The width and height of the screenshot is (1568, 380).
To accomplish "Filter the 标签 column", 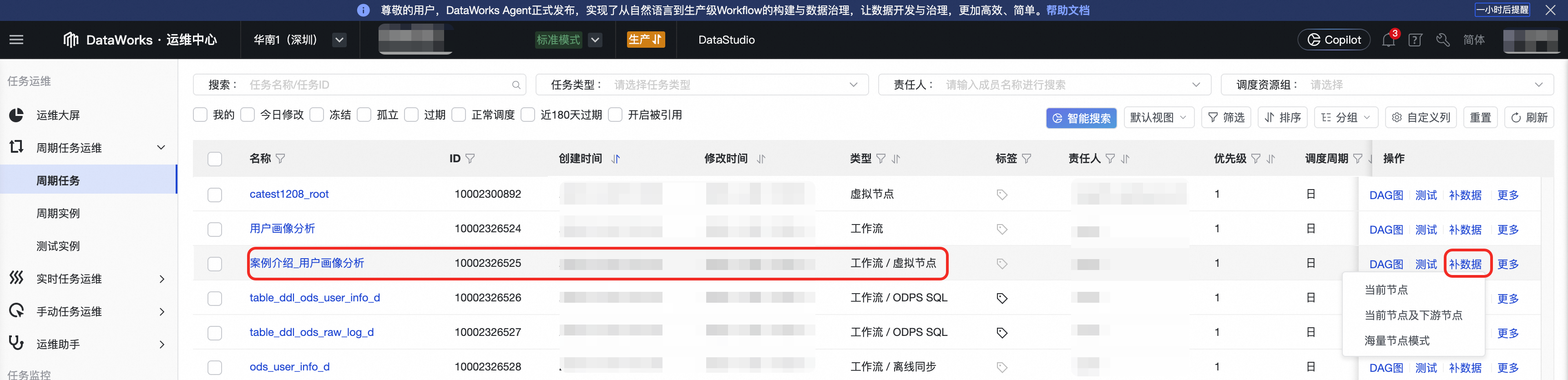I will [1027, 159].
